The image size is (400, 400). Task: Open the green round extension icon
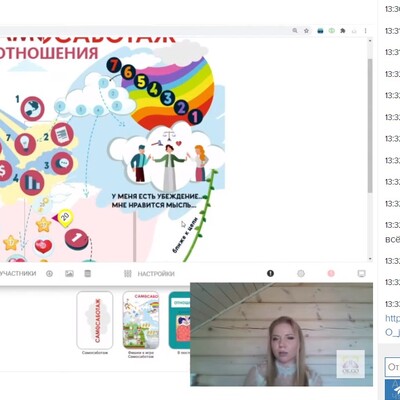tap(332, 31)
